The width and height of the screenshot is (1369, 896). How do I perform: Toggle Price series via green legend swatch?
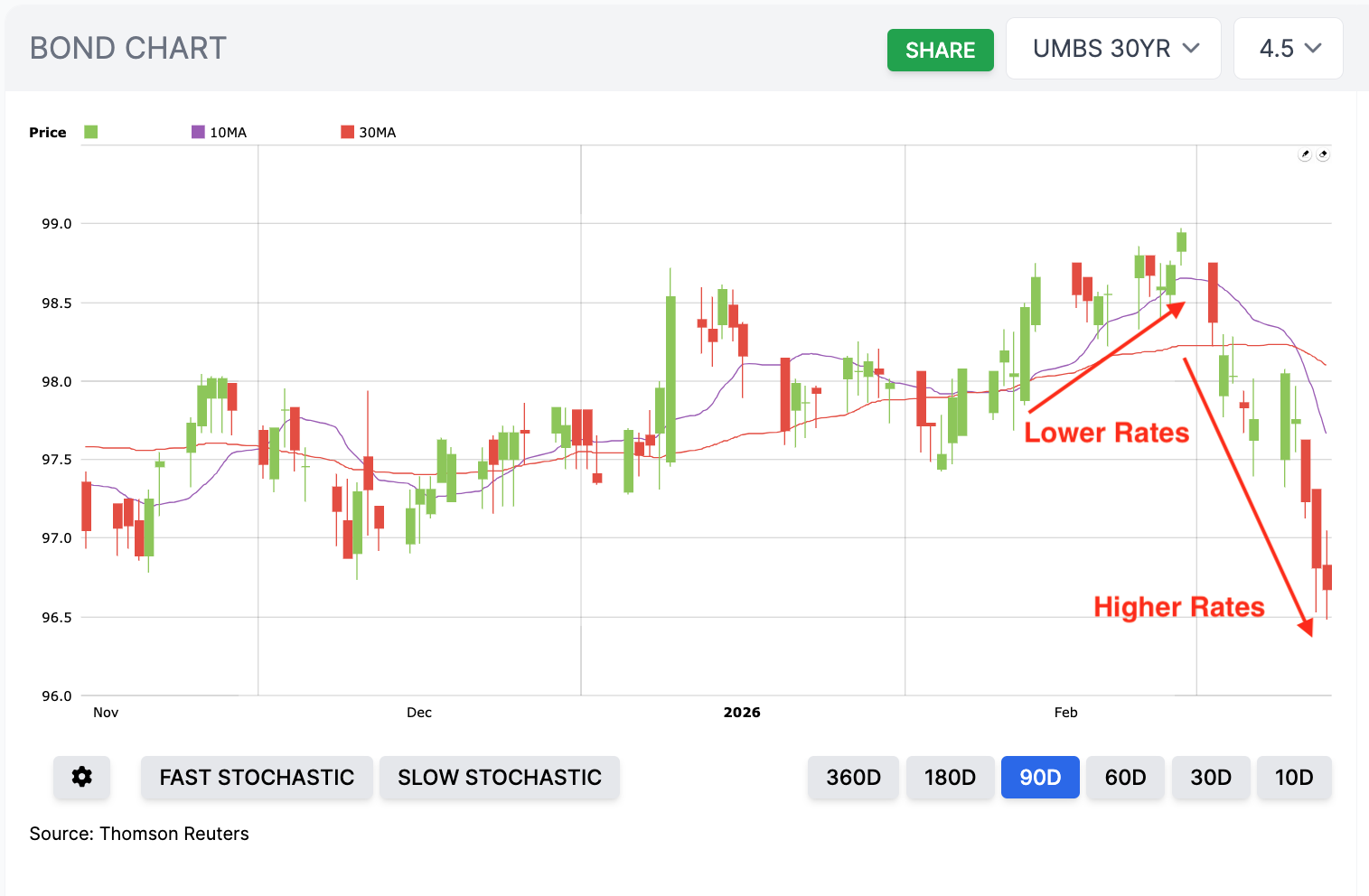90,132
